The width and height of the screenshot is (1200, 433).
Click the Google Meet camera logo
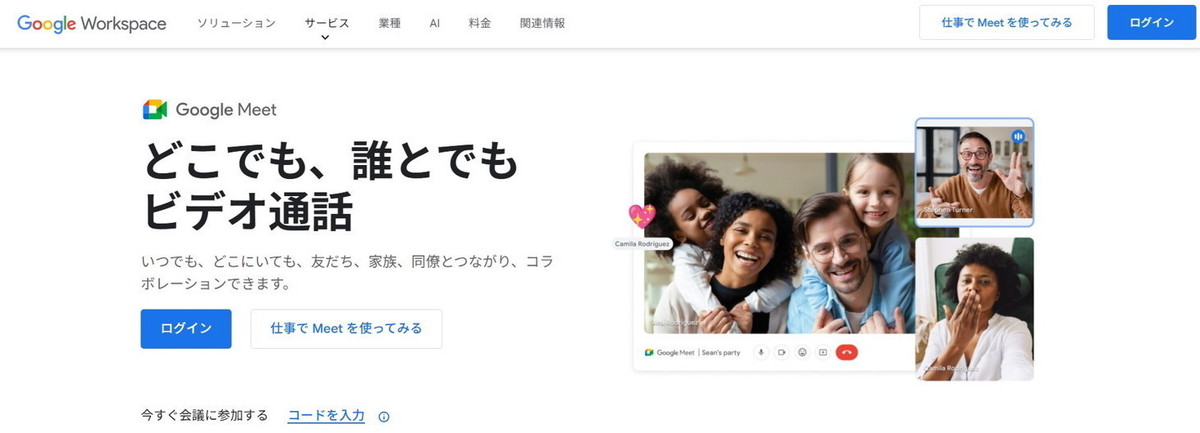point(154,110)
